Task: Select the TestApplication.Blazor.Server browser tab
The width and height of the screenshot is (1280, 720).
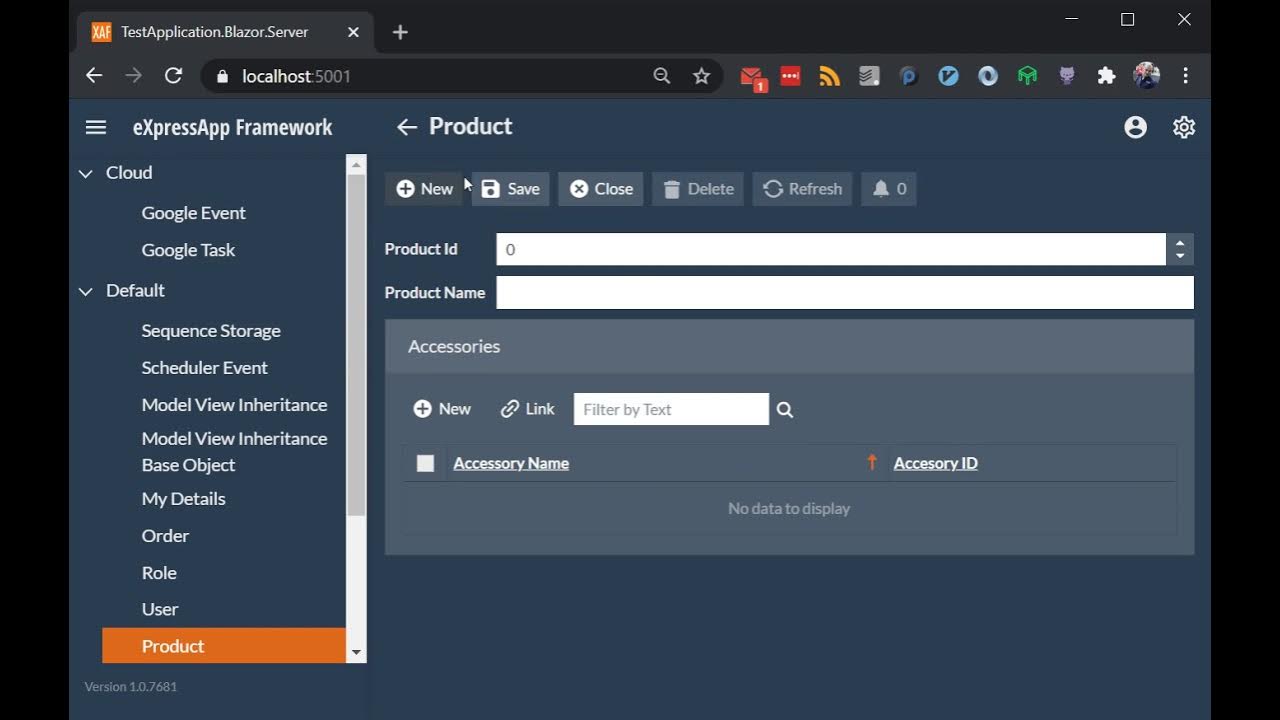Action: click(x=225, y=32)
